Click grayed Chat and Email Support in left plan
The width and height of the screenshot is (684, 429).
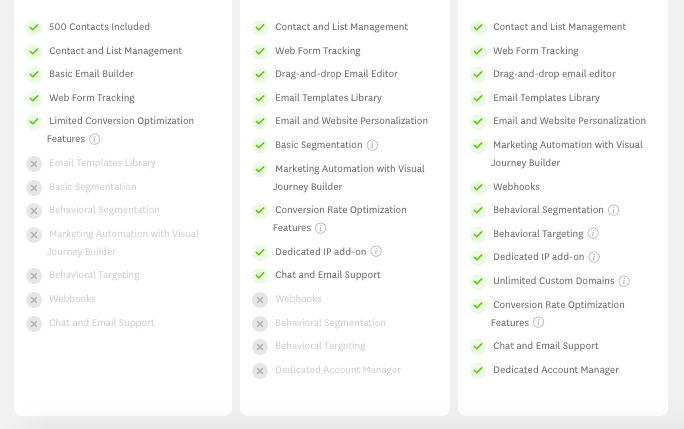(x=102, y=323)
